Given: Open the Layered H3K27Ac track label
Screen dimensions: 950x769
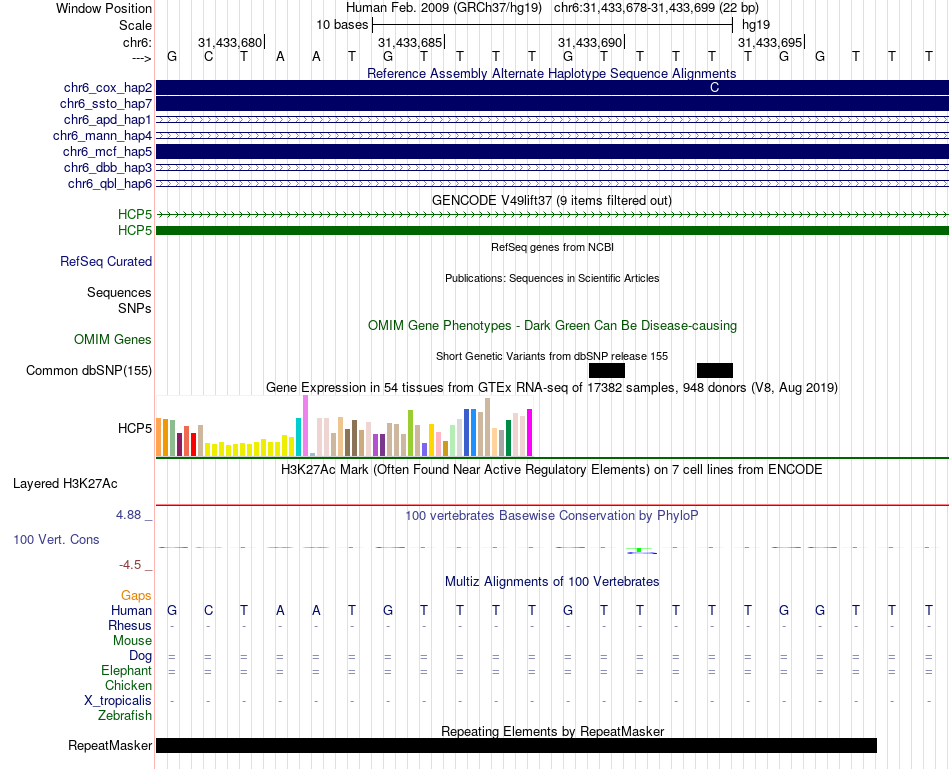Looking at the screenshot, I should pyautogui.click(x=65, y=484).
